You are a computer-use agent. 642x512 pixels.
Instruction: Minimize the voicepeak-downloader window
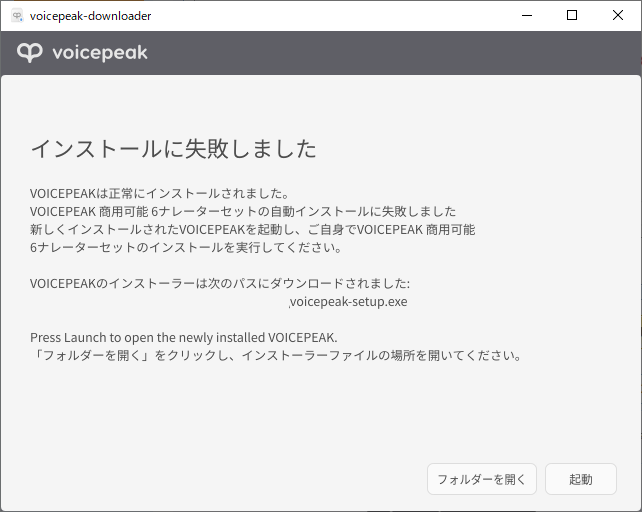click(527, 16)
